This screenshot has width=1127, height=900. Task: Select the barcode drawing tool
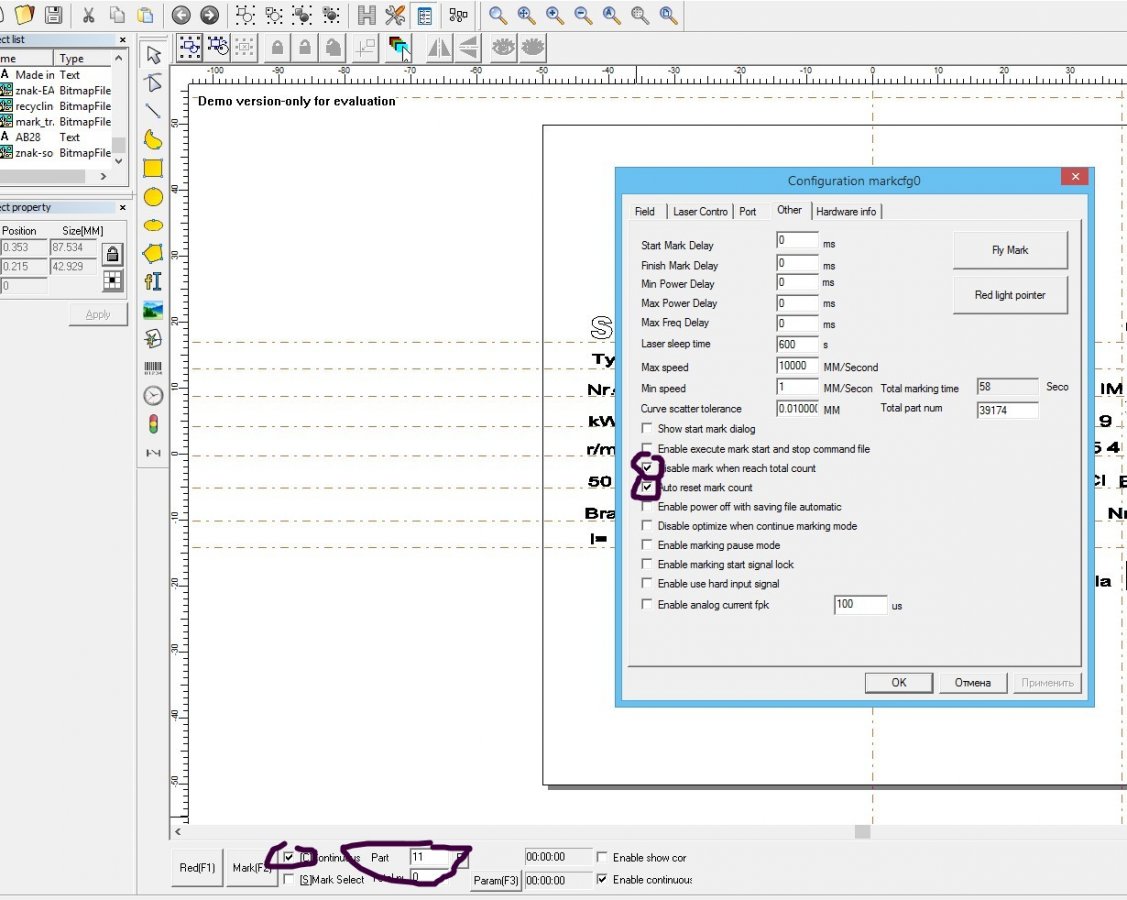(x=153, y=368)
